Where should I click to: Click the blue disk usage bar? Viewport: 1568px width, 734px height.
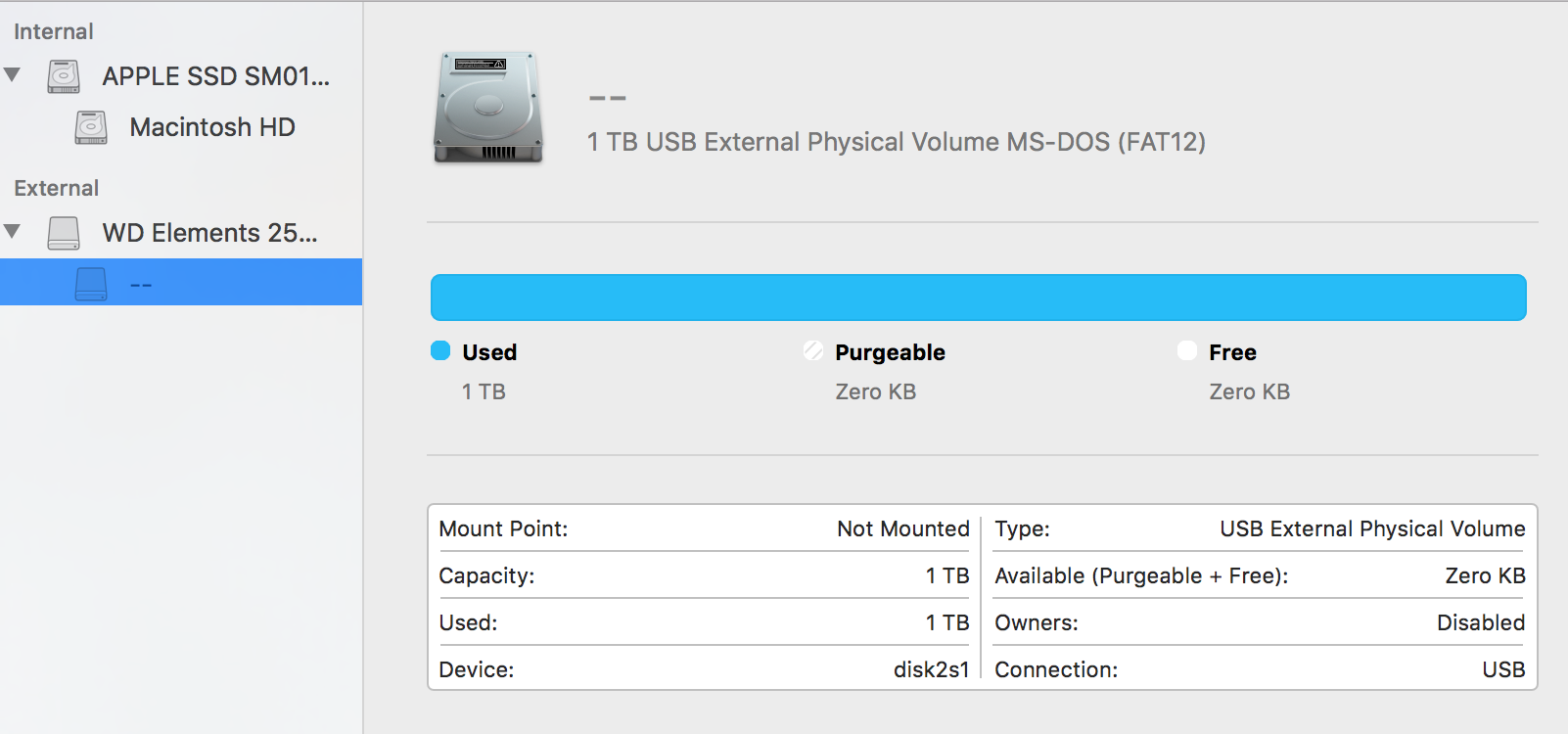(978, 298)
